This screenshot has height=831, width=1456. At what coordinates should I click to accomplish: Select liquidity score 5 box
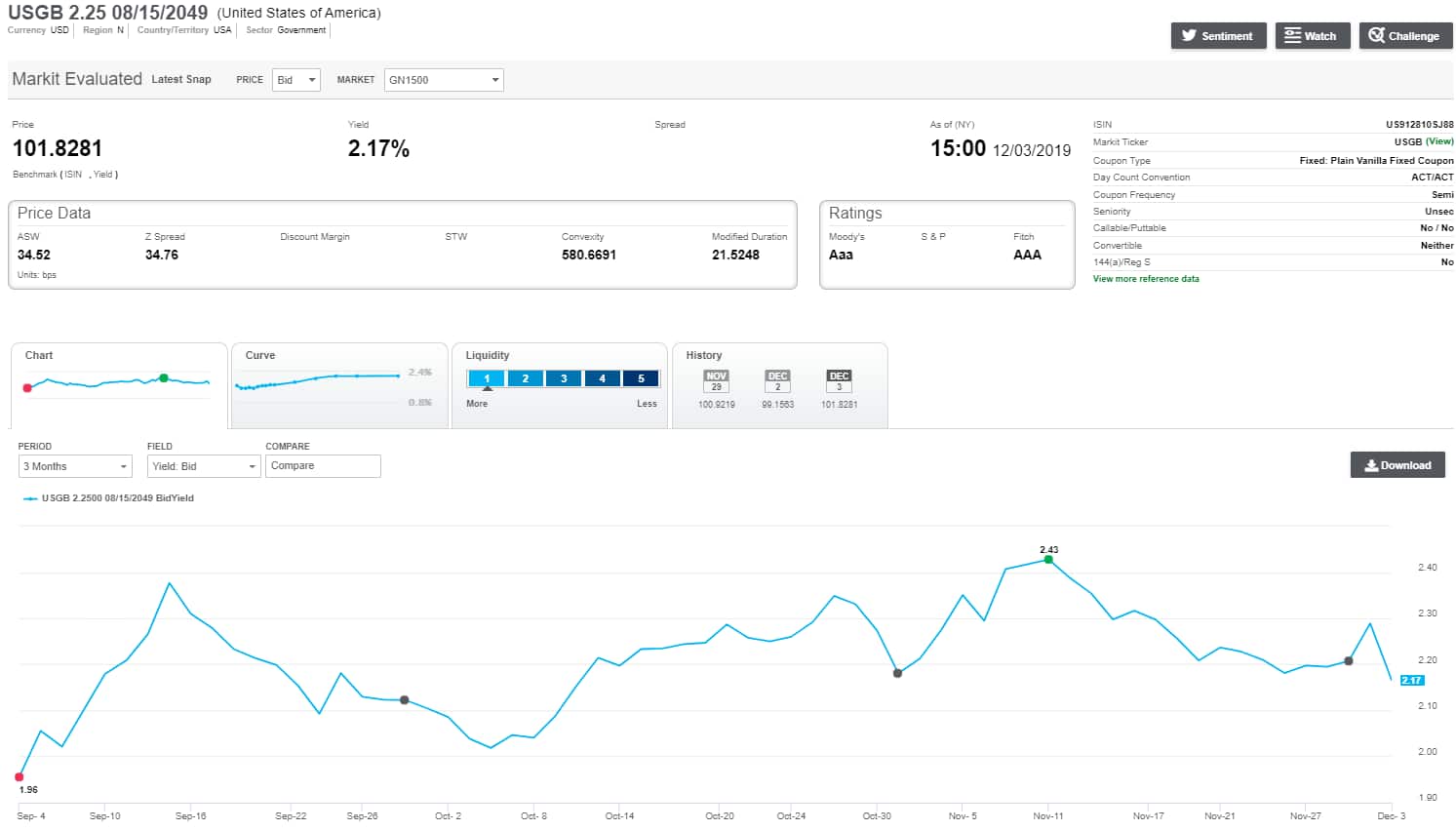click(x=641, y=378)
